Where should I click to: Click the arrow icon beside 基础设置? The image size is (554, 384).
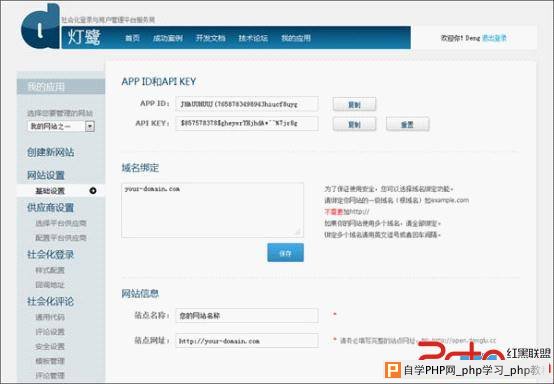93,191
